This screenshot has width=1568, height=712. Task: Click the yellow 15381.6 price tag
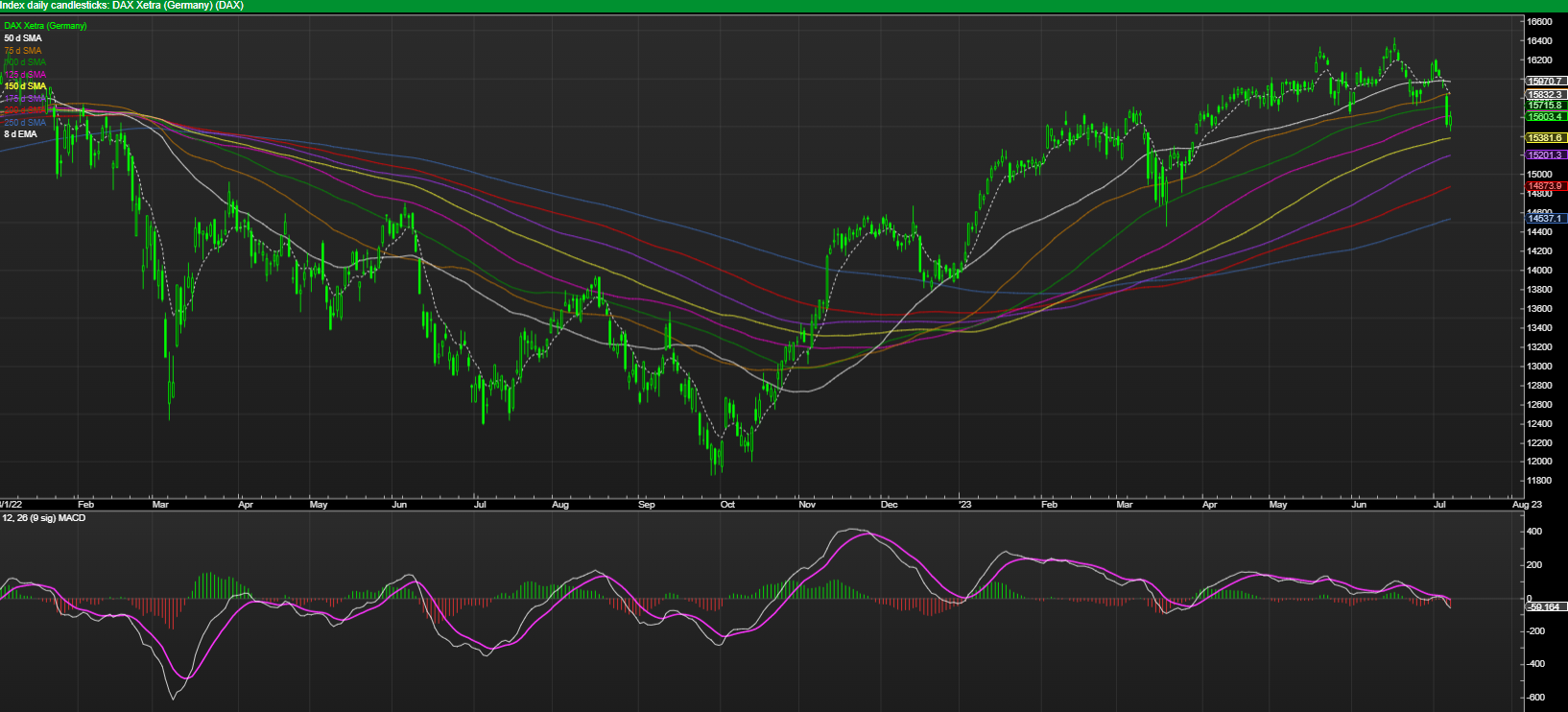pos(1545,138)
